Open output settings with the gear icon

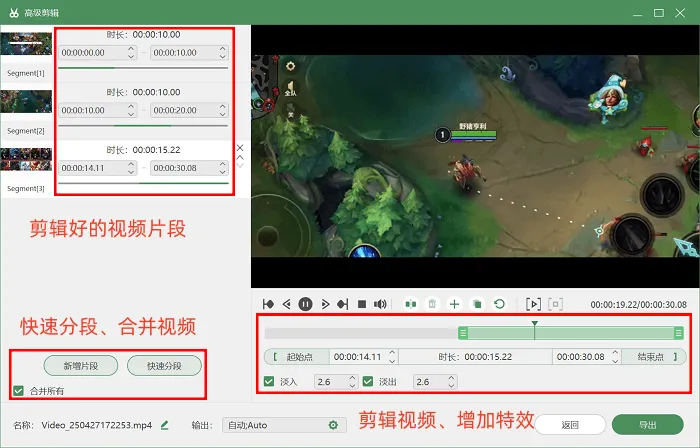click(333, 425)
